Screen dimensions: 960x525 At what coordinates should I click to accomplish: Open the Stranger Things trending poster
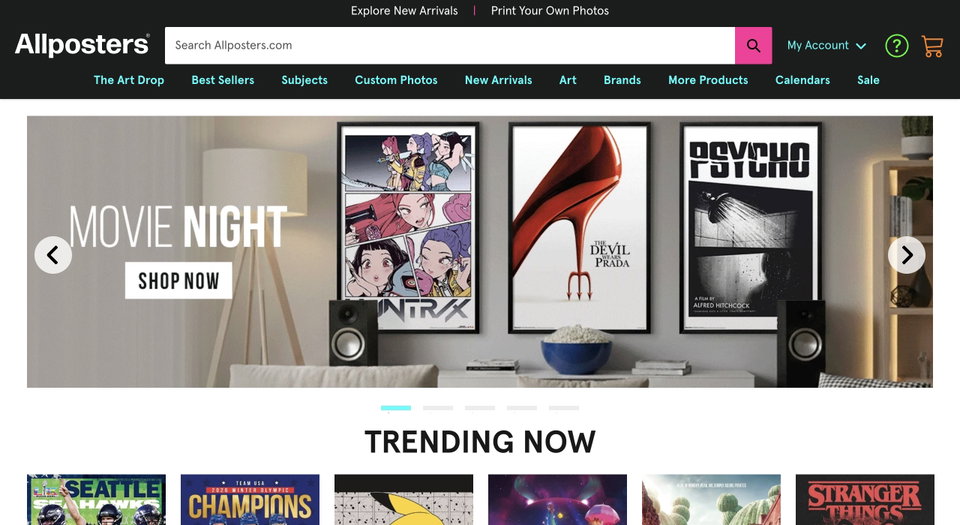865,499
